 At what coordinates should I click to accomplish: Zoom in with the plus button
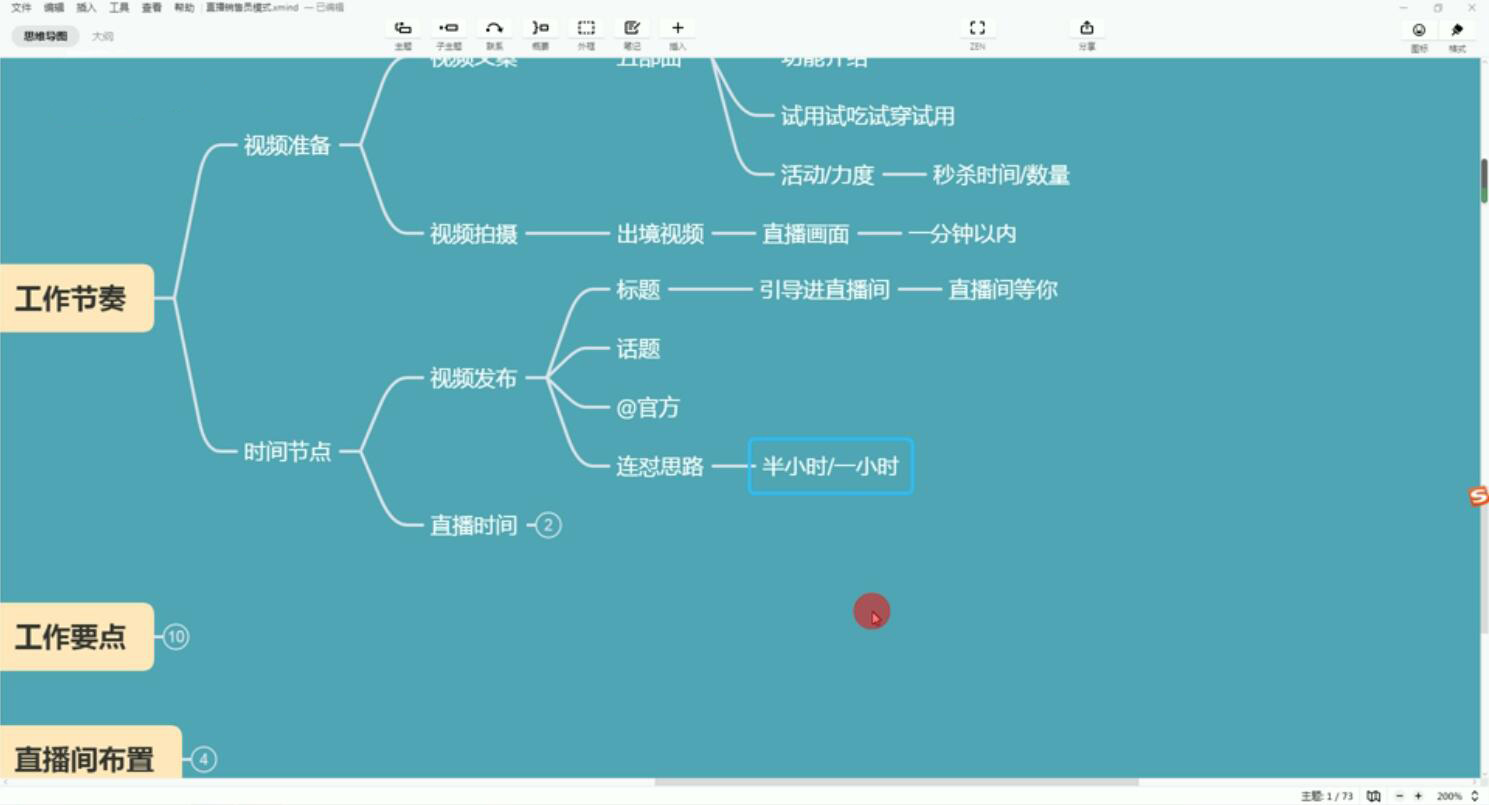pyautogui.click(x=1418, y=796)
